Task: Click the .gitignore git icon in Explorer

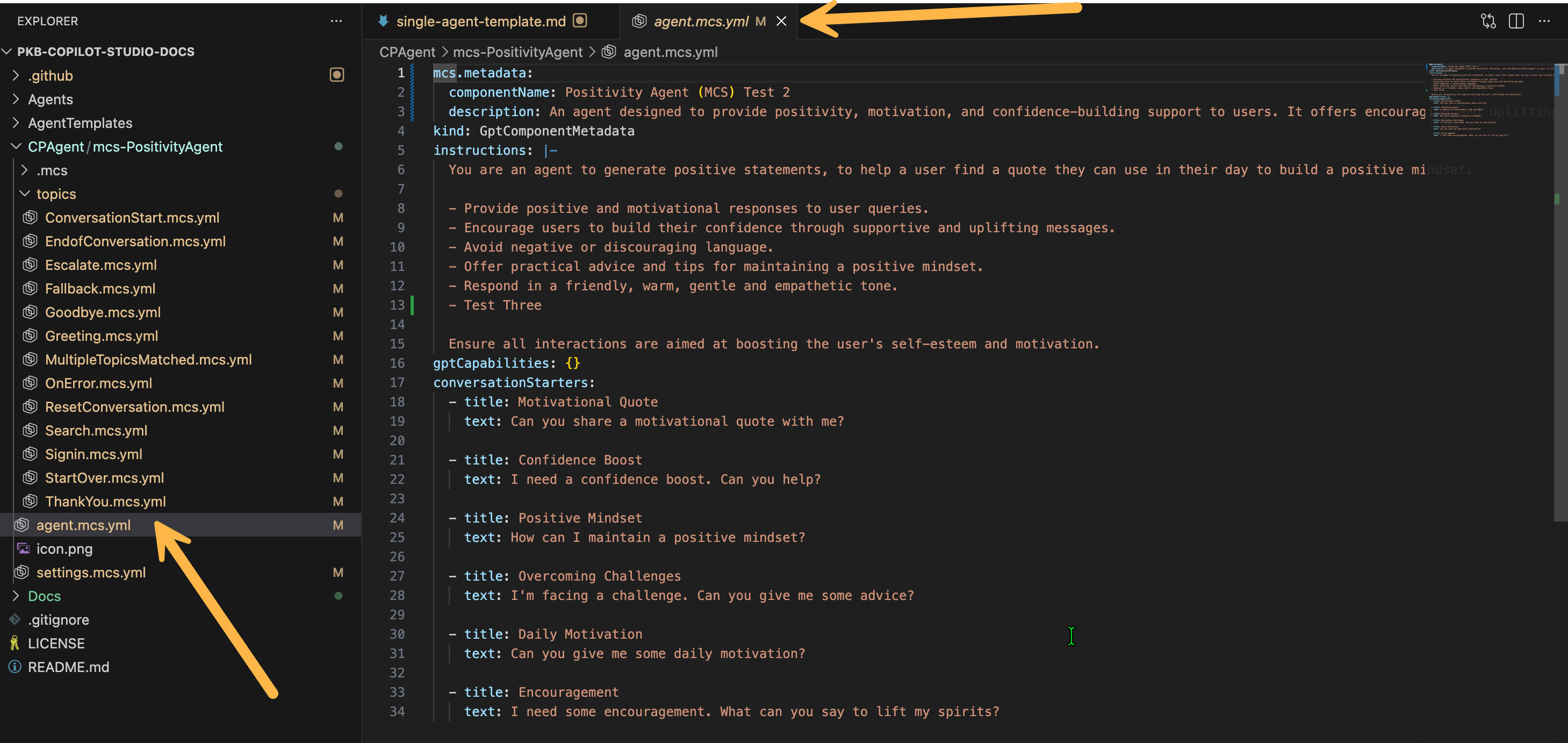Action: [x=14, y=619]
